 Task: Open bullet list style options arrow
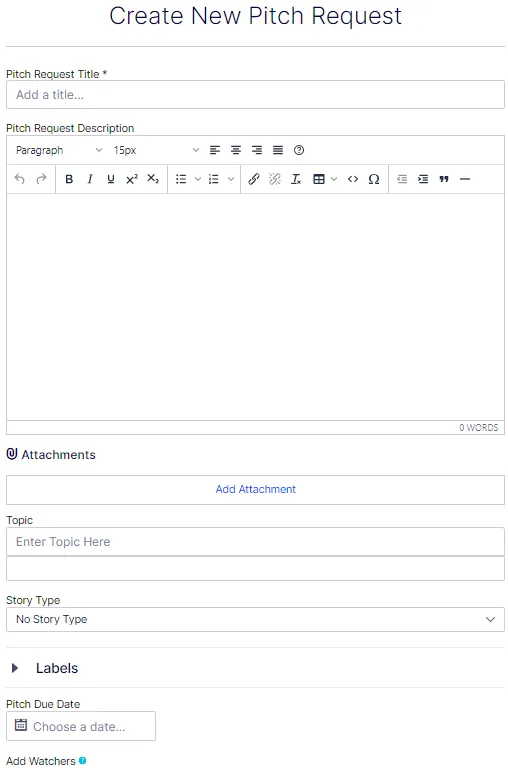click(198, 179)
